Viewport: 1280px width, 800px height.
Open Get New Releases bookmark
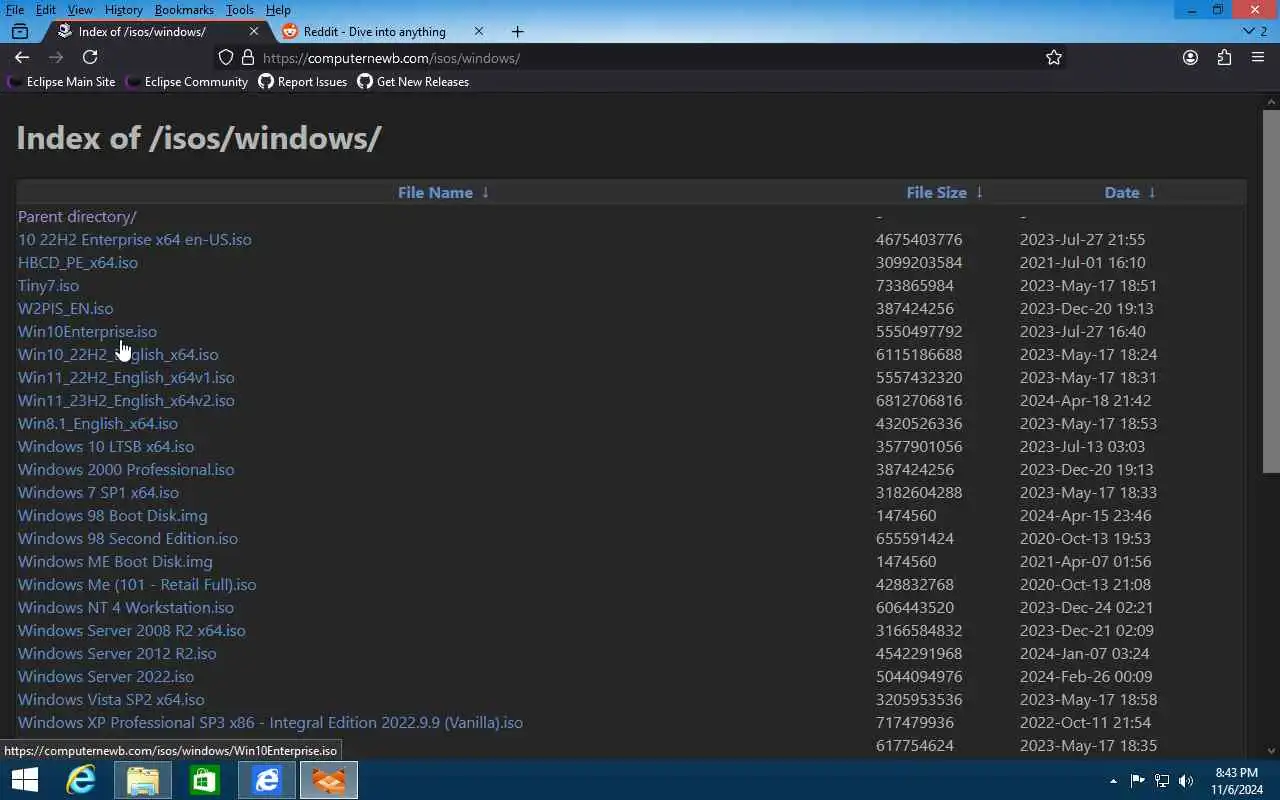click(x=413, y=82)
